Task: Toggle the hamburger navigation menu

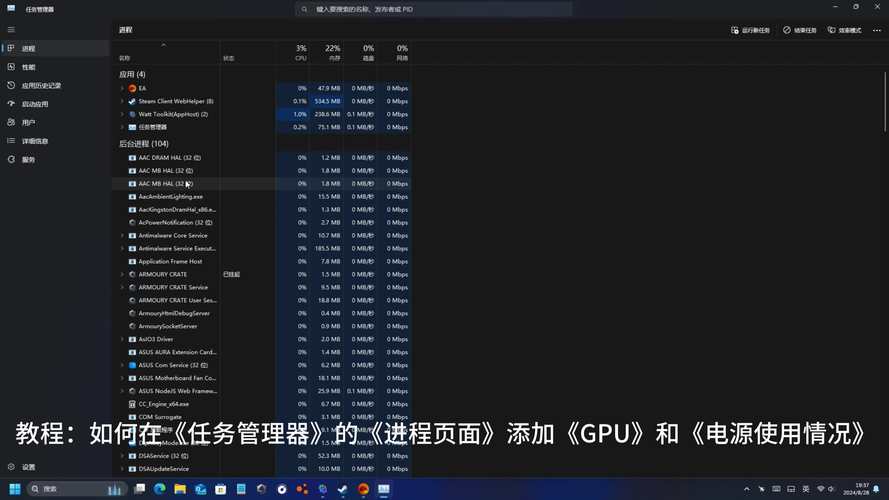Action: (11, 29)
